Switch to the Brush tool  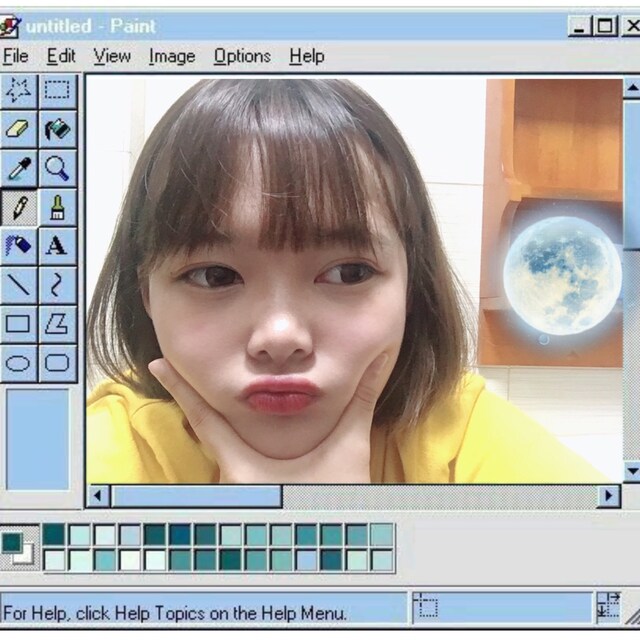click(x=57, y=207)
